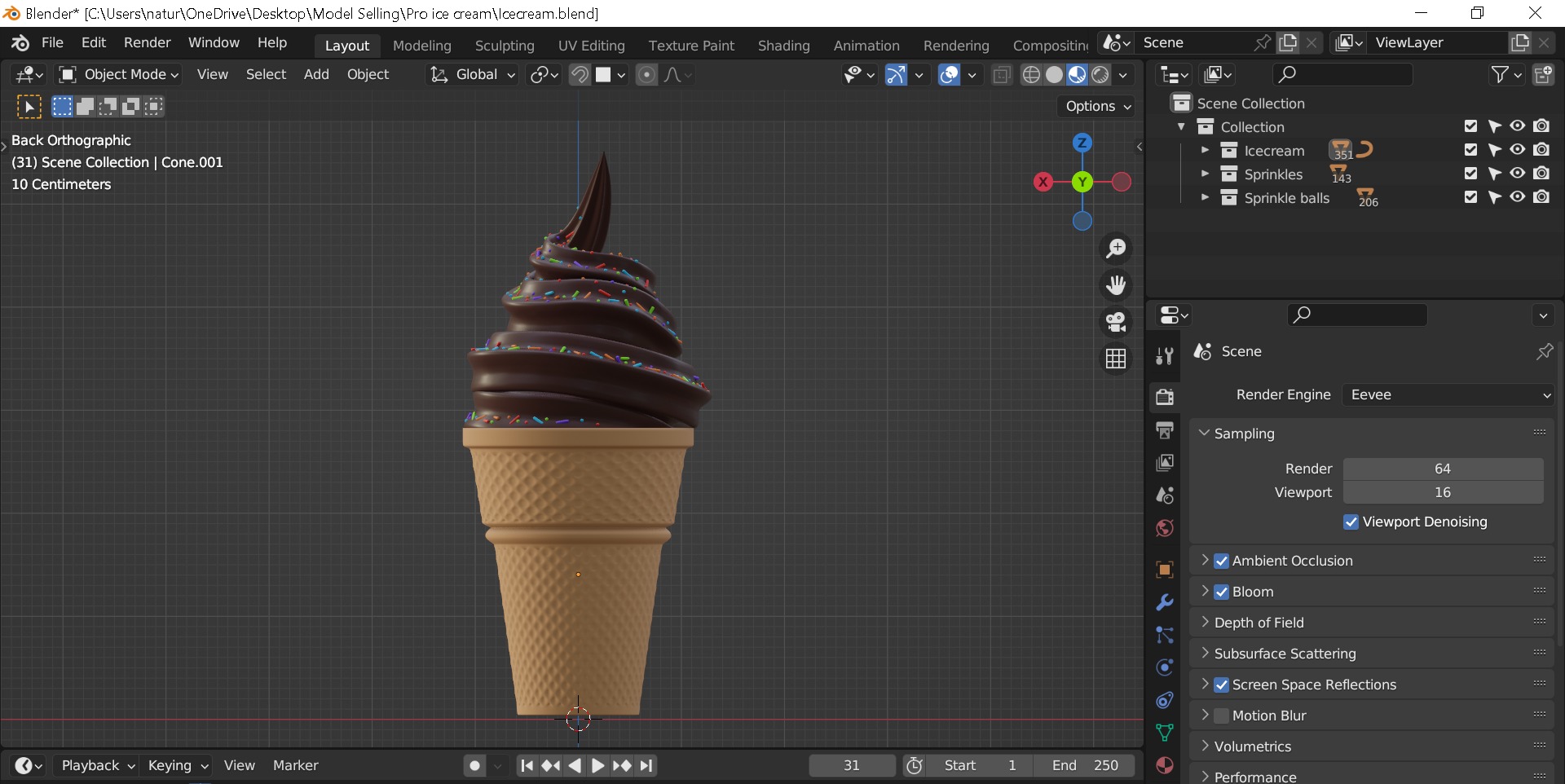This screenshot has height=784, width=1565.
Task: Open the Render menu
Action: coord(147,42)
